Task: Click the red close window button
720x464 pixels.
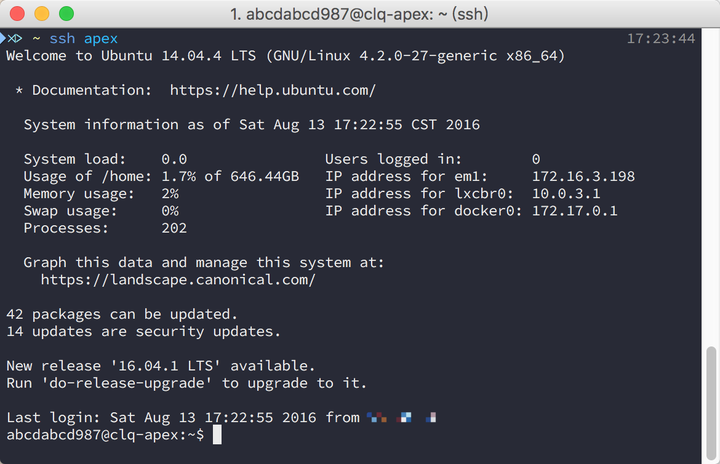Action: (x=20, y=15)
